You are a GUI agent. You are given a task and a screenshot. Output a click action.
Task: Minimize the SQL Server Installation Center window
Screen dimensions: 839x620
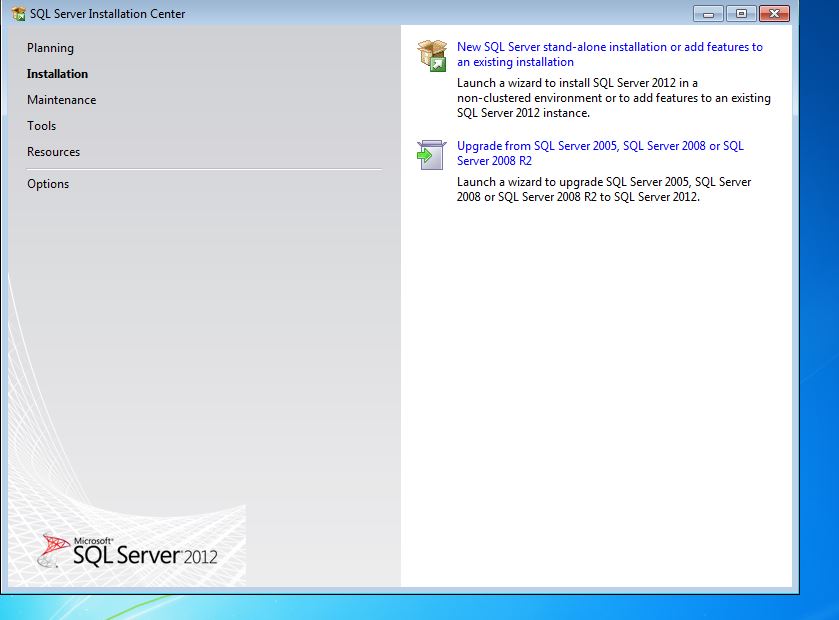pyautogui.click(x=708, y=14)
